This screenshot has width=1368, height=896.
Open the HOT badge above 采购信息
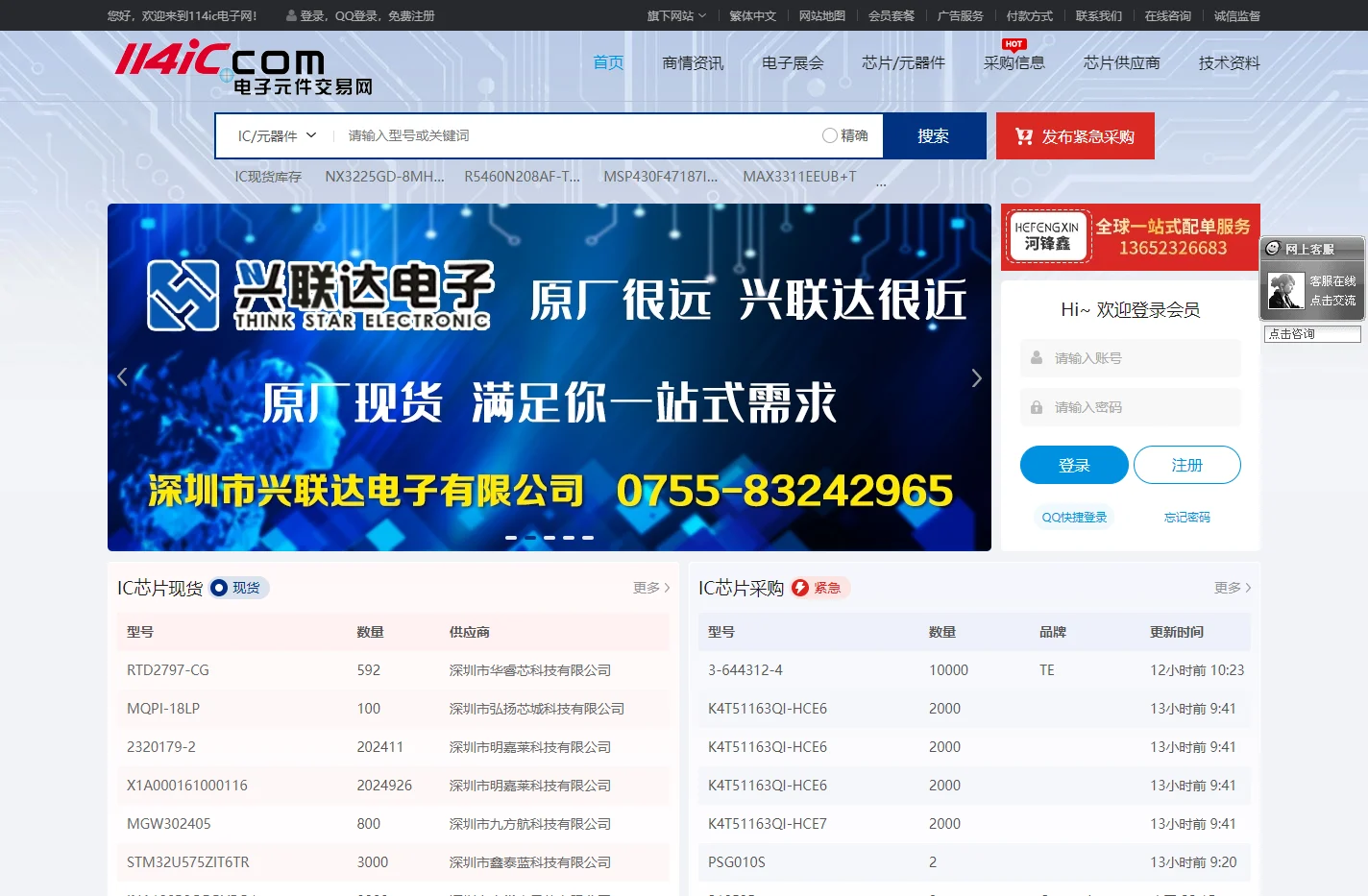coord(1014,44)
